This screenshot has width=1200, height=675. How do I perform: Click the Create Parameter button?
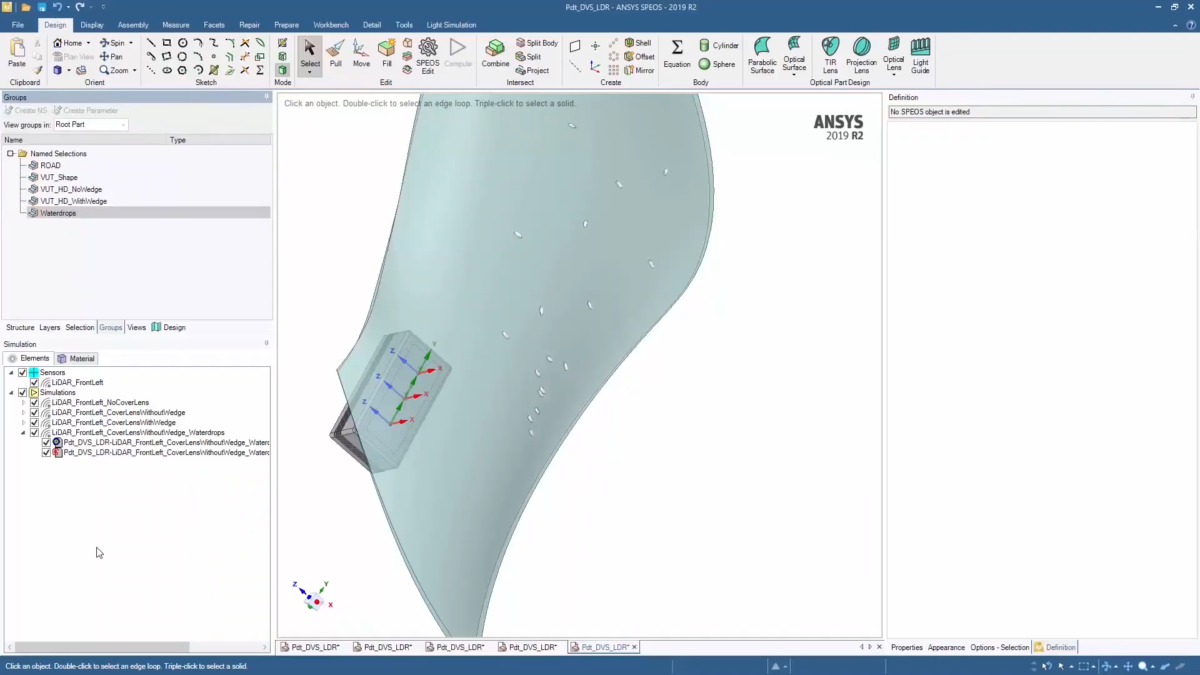(85, 111)
